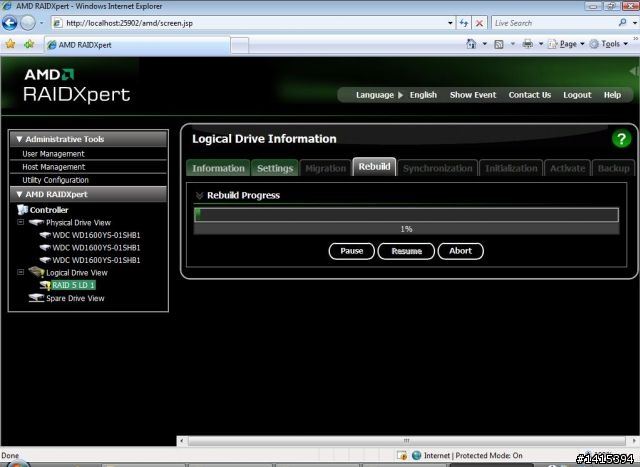Refresh the page using the refresh icon

tap(464, 23)
